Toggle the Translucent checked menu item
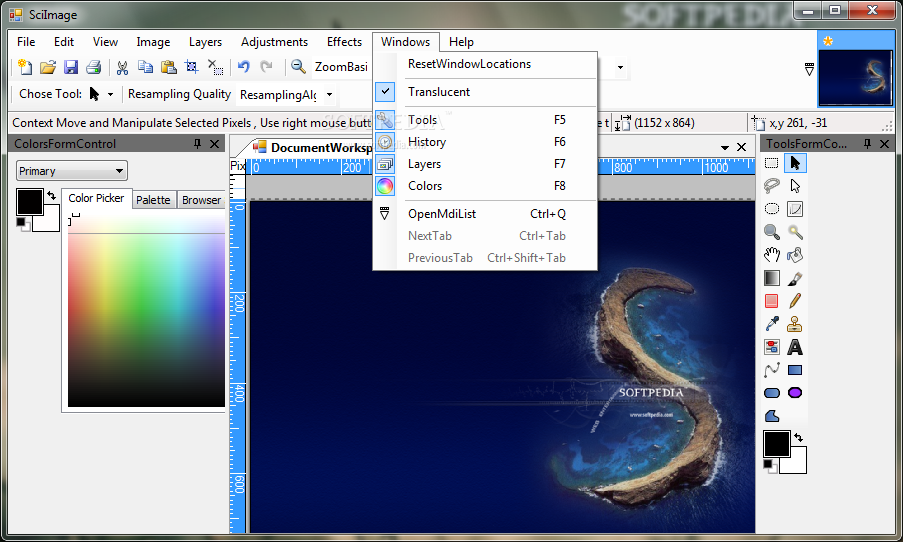 click(x=485, y=92)
